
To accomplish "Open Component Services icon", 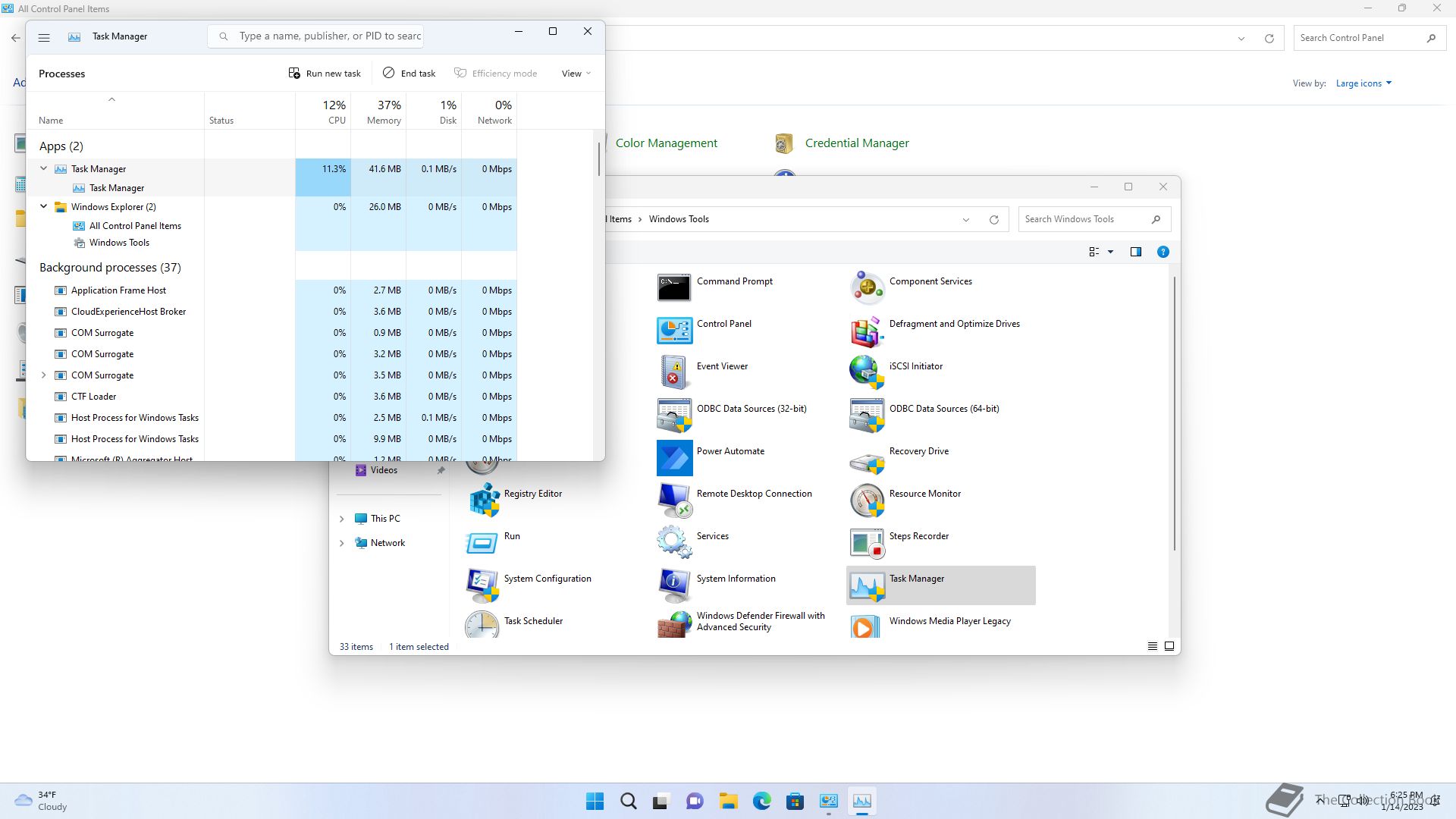I will coord(866,287).
